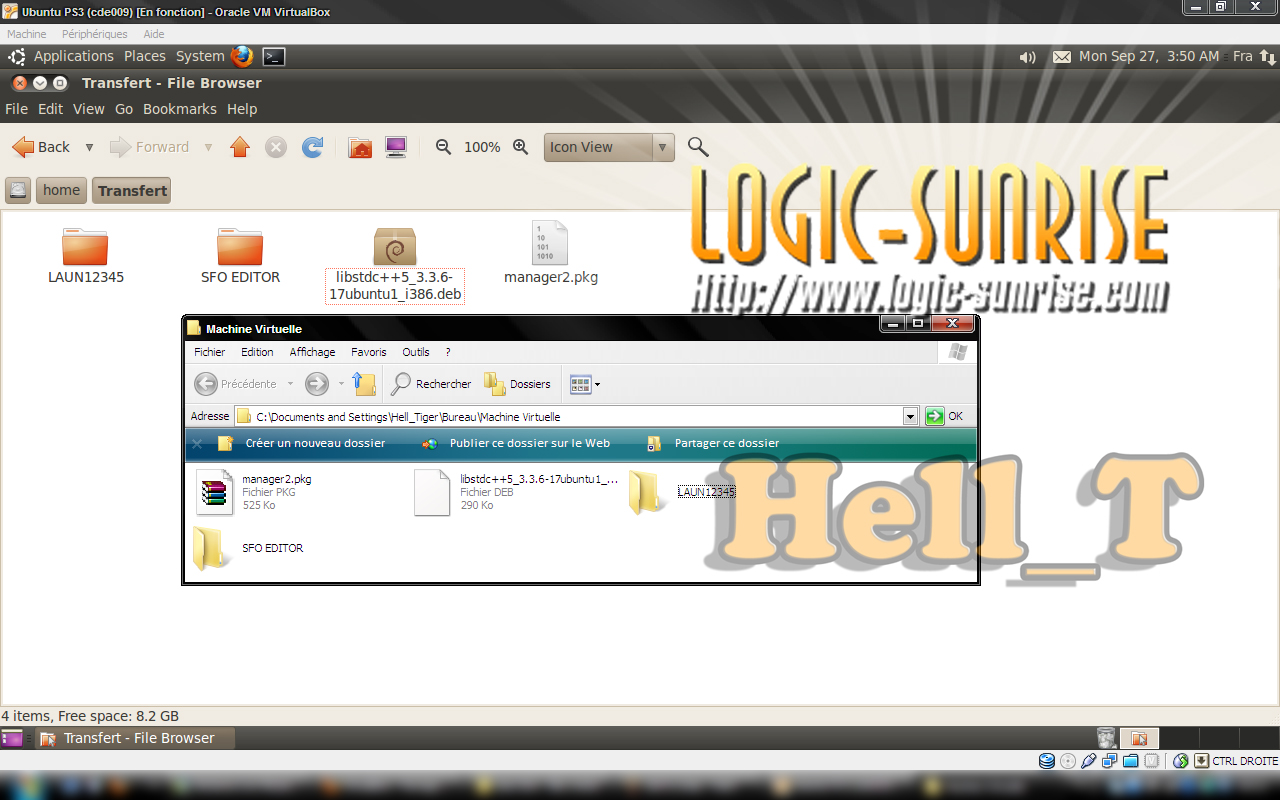The image size is (1280, 800).
Task: Click the VirtualBox network adapters icon
Action: tap(1110, 761)
